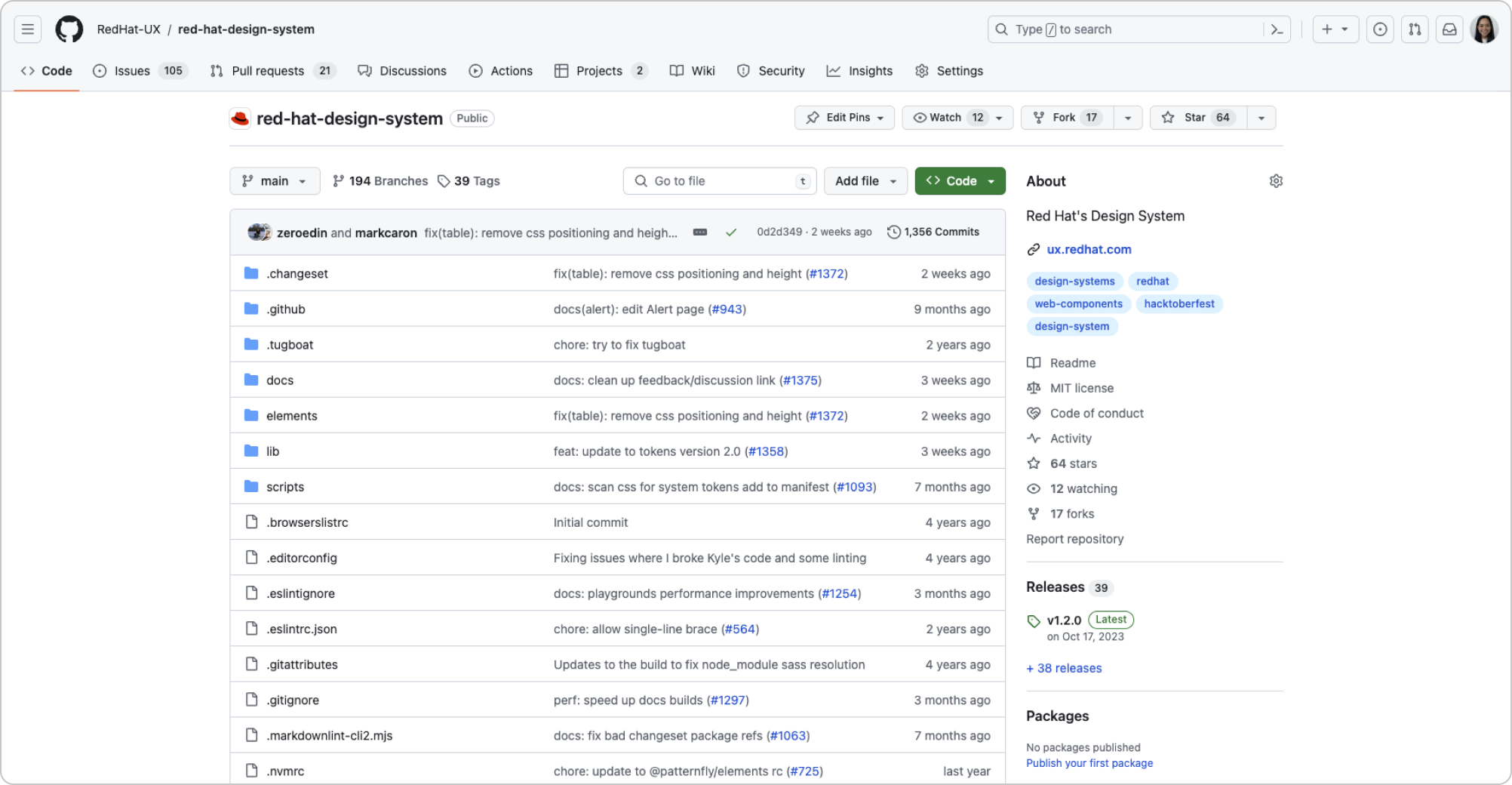The image size is (1512, 785).
Task: Open the main branch dropdown
Action: 275,180
